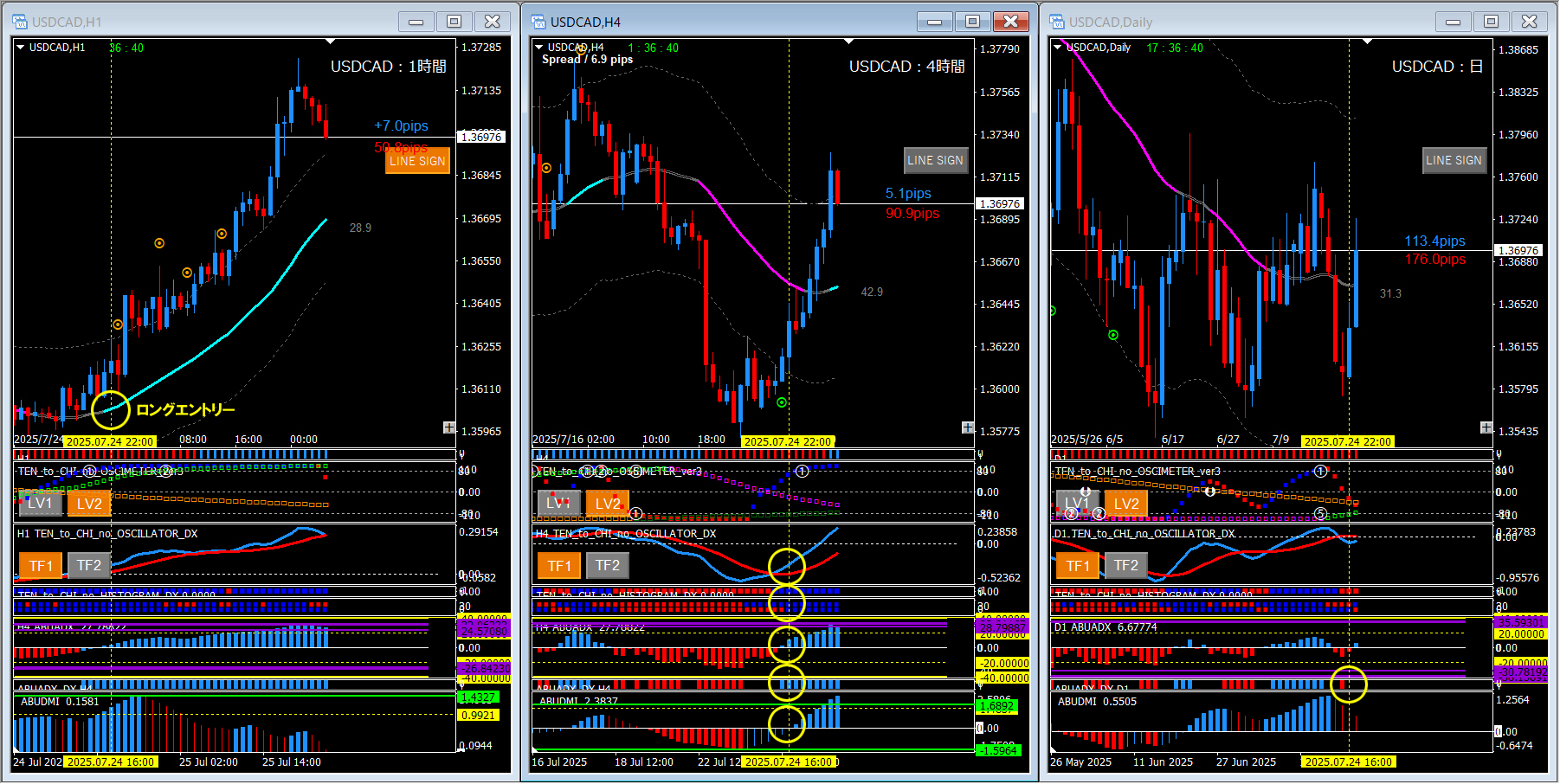Click the chart shift triangle atop the Daily chart

pyautogui.click(x=1367, y=42)
